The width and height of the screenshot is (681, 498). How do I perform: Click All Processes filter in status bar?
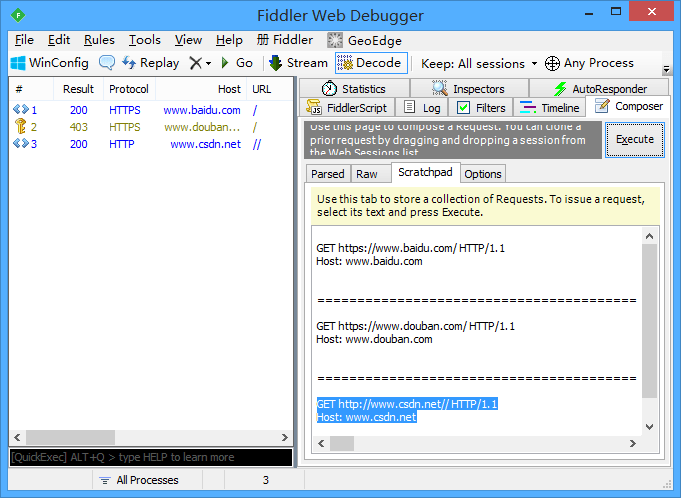(x=139, y=480)
